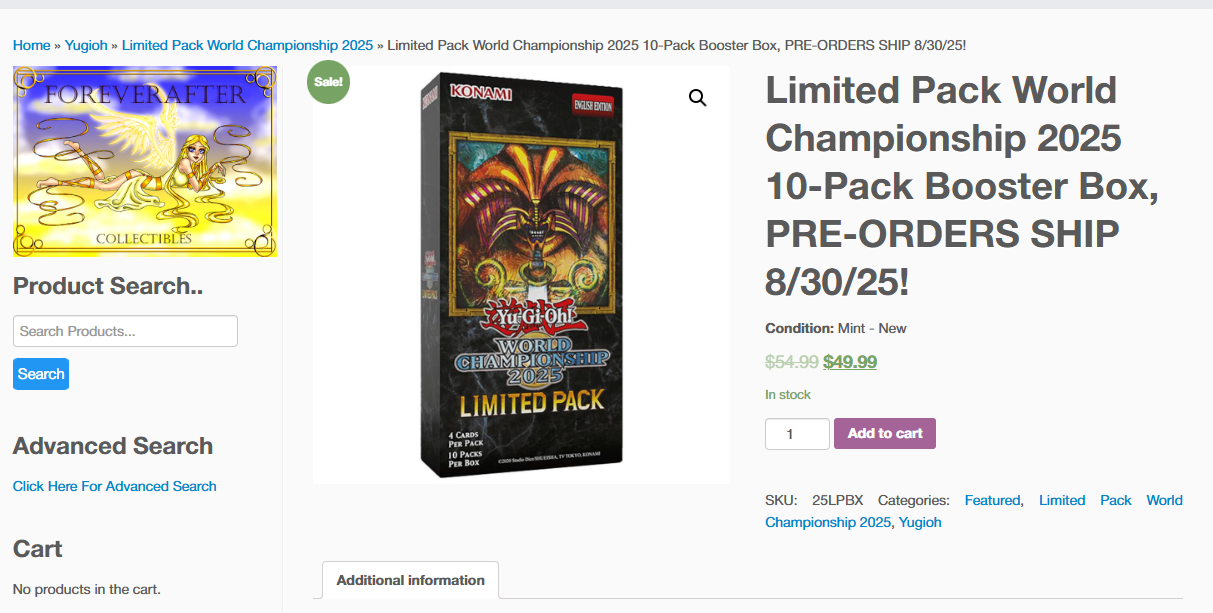This screenshot has height=613, width=1213.
Task: Open the Featured category link
Action: 992,500
